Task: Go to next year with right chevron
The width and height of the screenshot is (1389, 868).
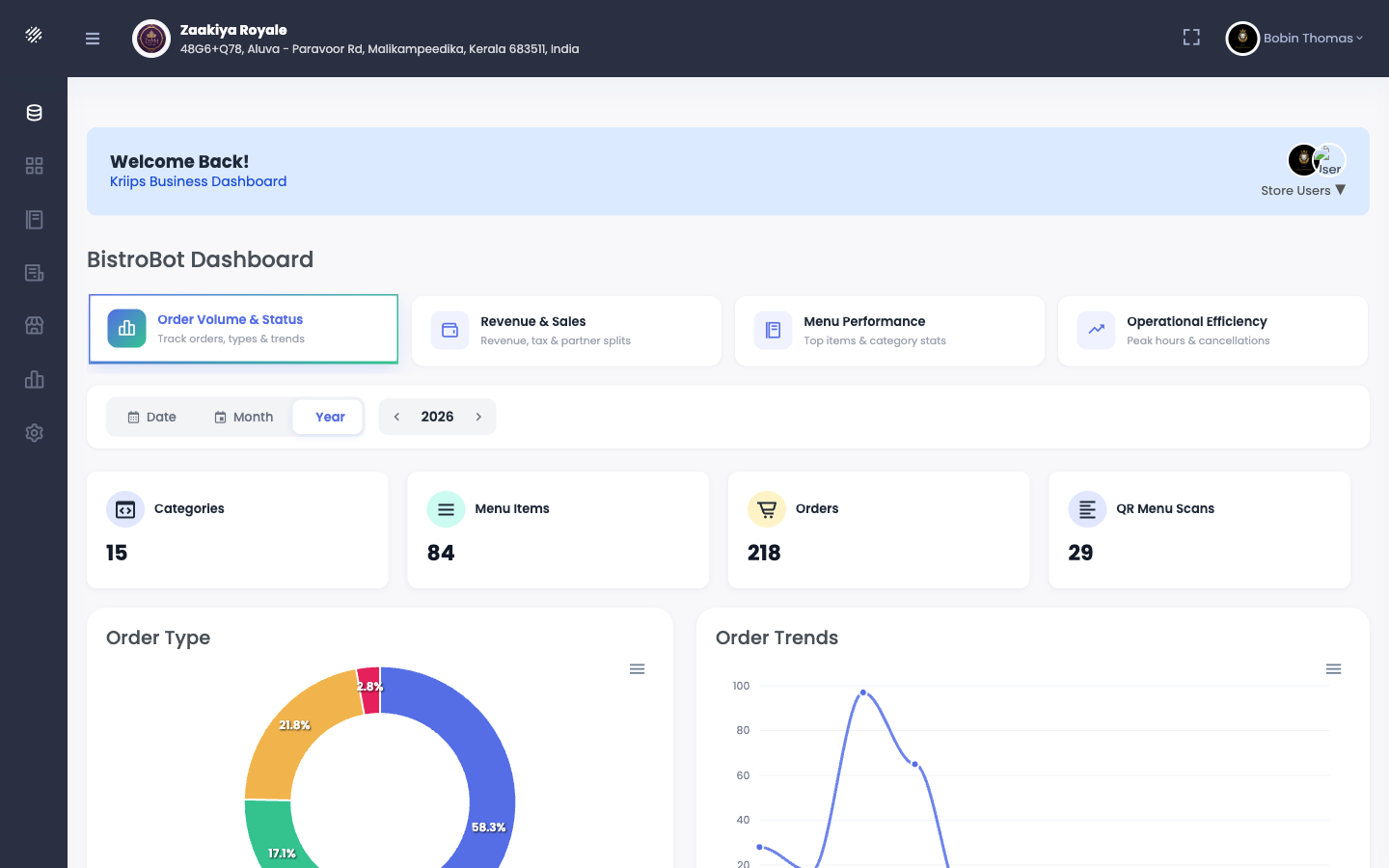Action: coord(478,417)
